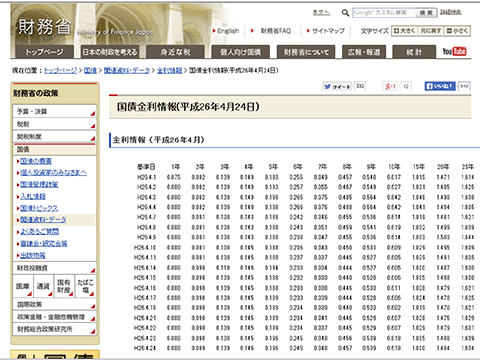The height and width of the screenshot is (360, 480).
Task: Open the YouTube channel logo
Action: click(x=454, y=51)
